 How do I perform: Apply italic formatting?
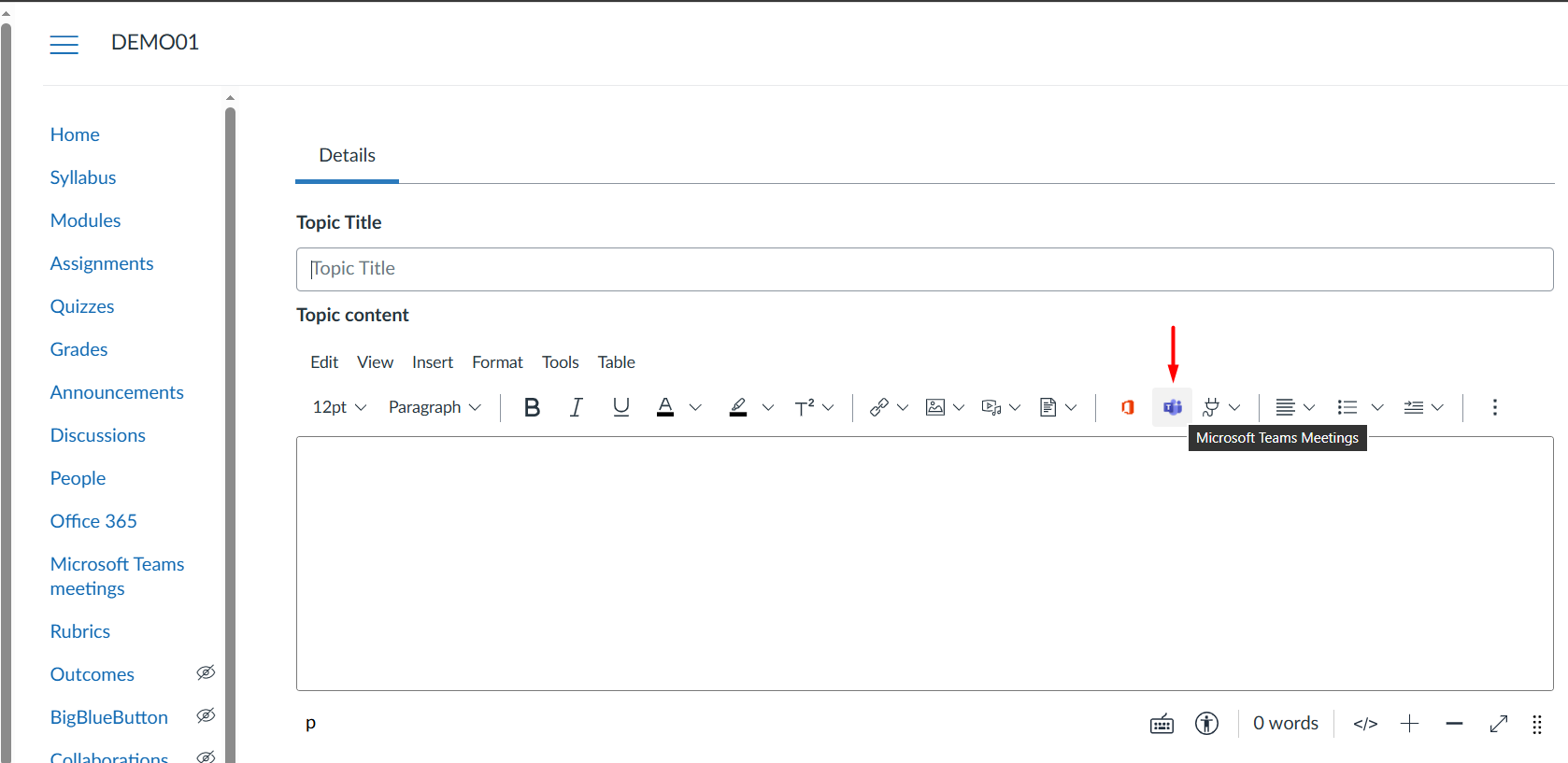tap(576, 407)
